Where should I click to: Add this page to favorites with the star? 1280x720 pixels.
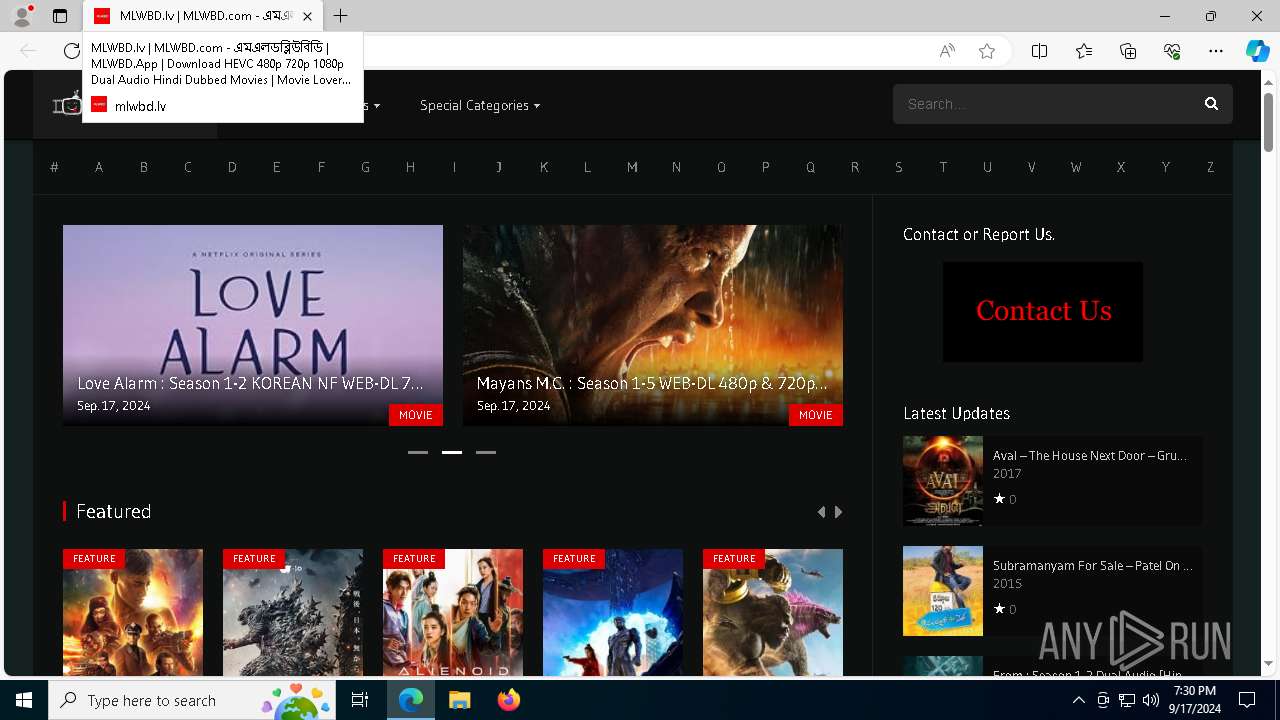point(987,51)
